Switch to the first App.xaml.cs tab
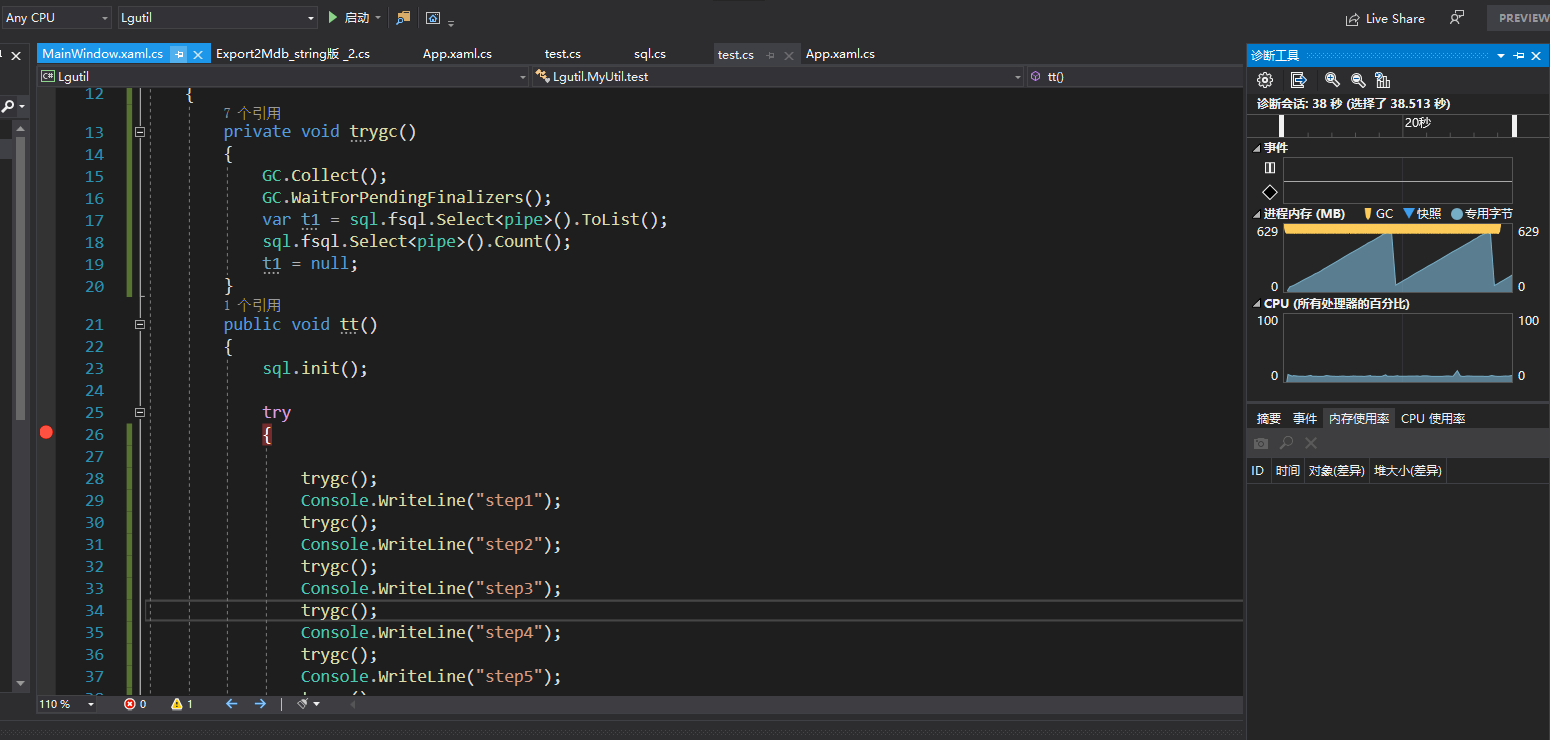Viewport: 1550px width, 740px height. pyautogui.click(x=457, y=54)
